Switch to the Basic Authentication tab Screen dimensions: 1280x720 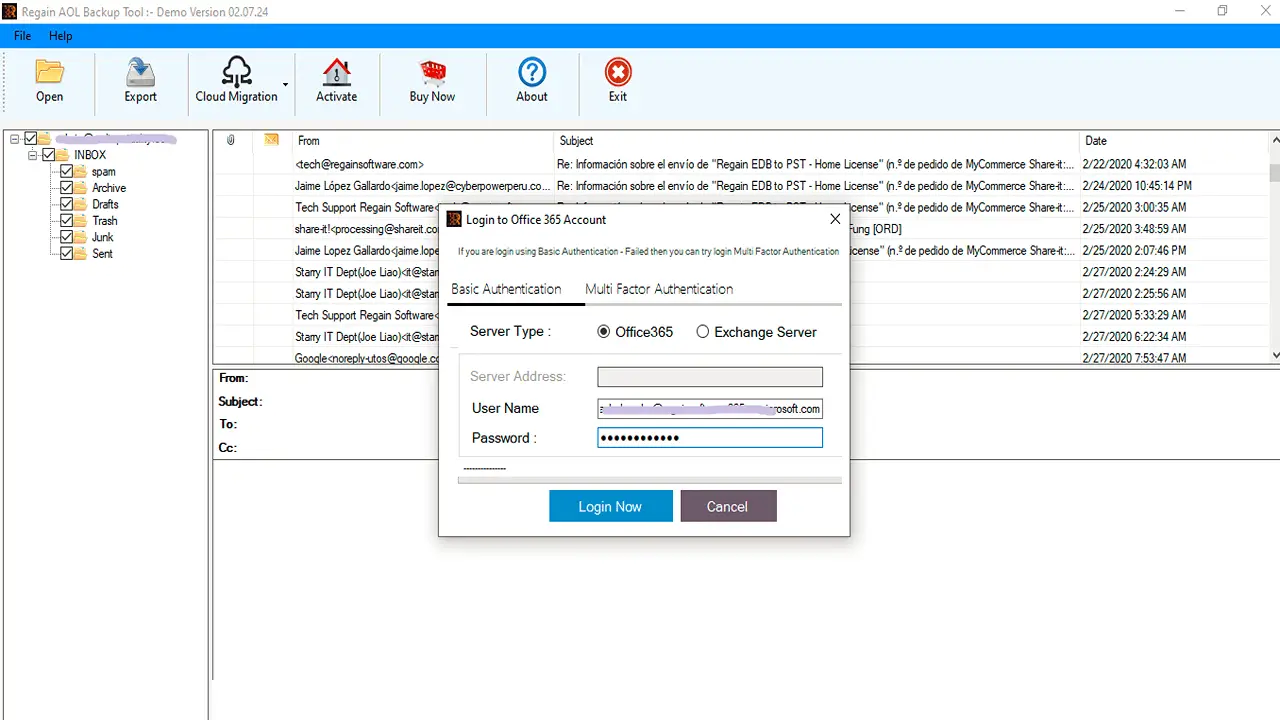click(x=506, y=289)
